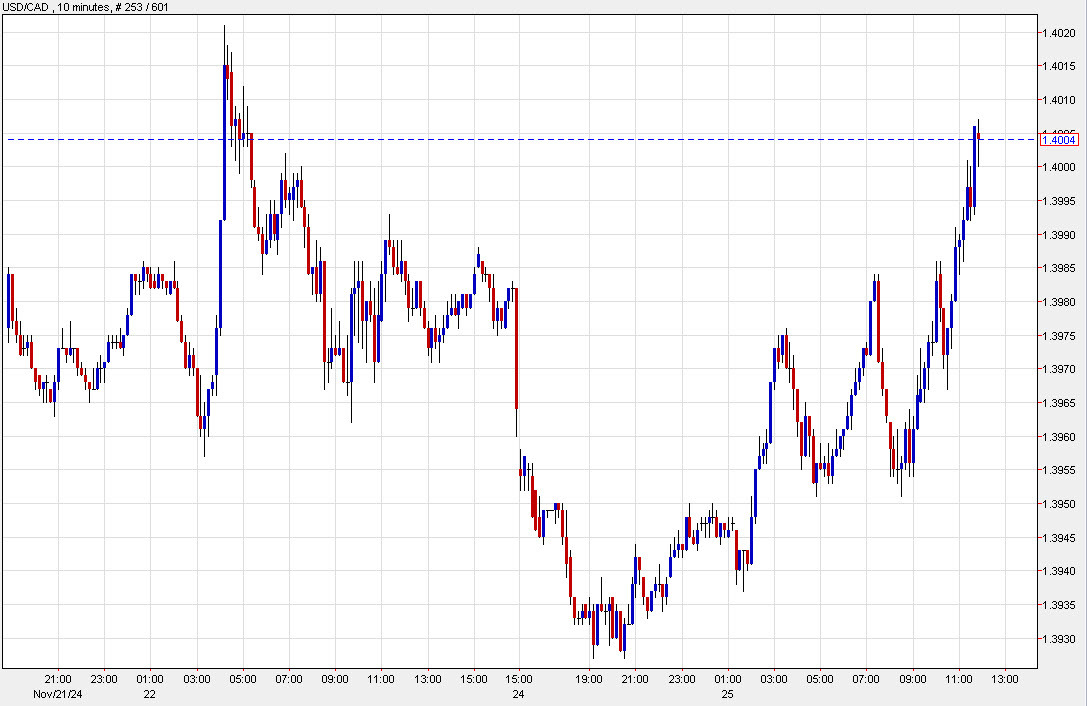This screenshot has width=1087, height=706.
Task: Click the right price axis area
Action: click(1062, 400)
